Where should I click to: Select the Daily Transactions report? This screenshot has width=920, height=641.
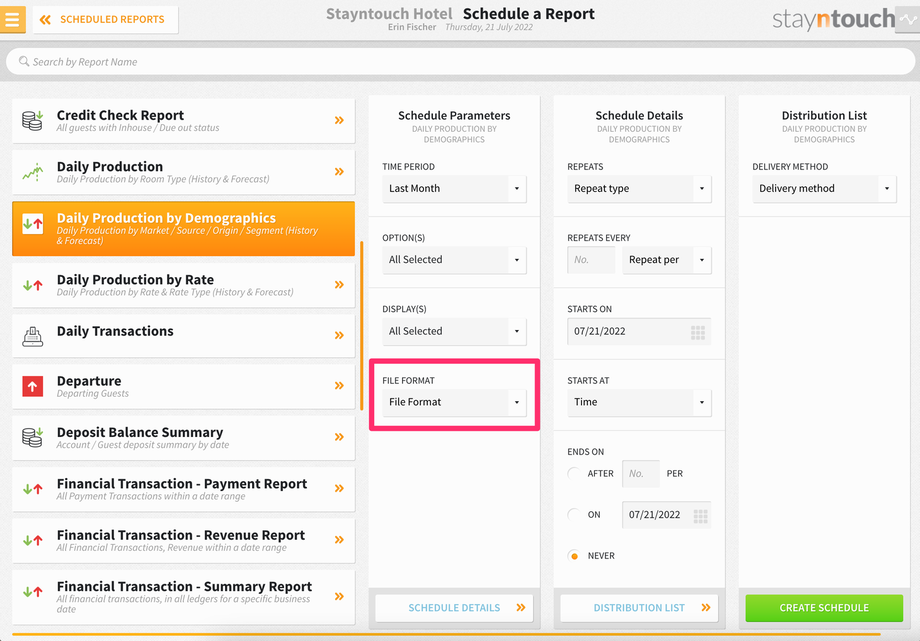[183, 335]
